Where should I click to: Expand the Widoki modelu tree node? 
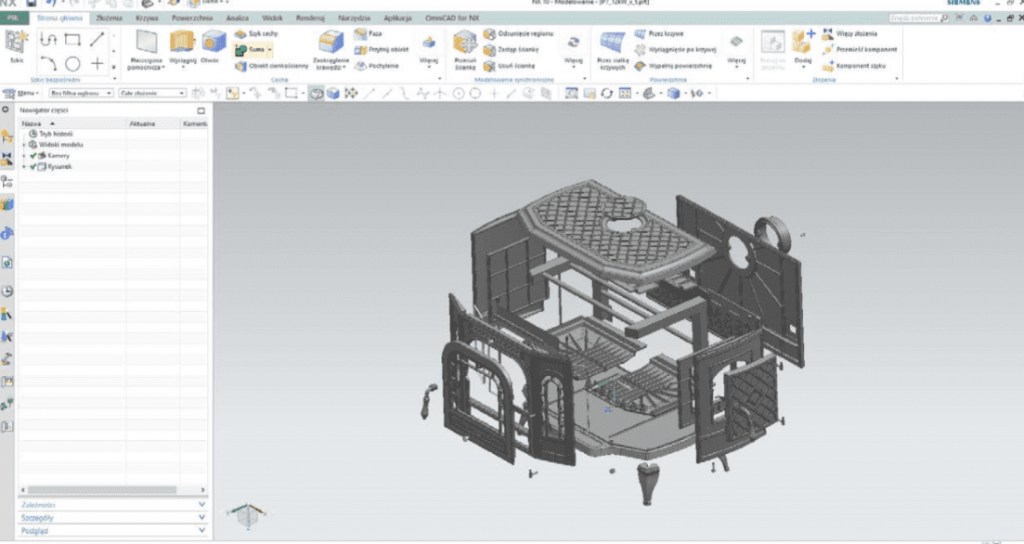24,145
